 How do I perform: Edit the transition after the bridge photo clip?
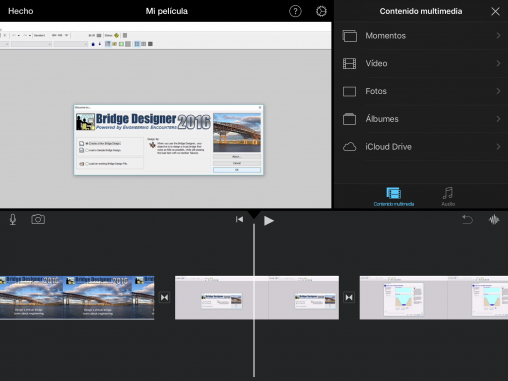tap(164, 297)
